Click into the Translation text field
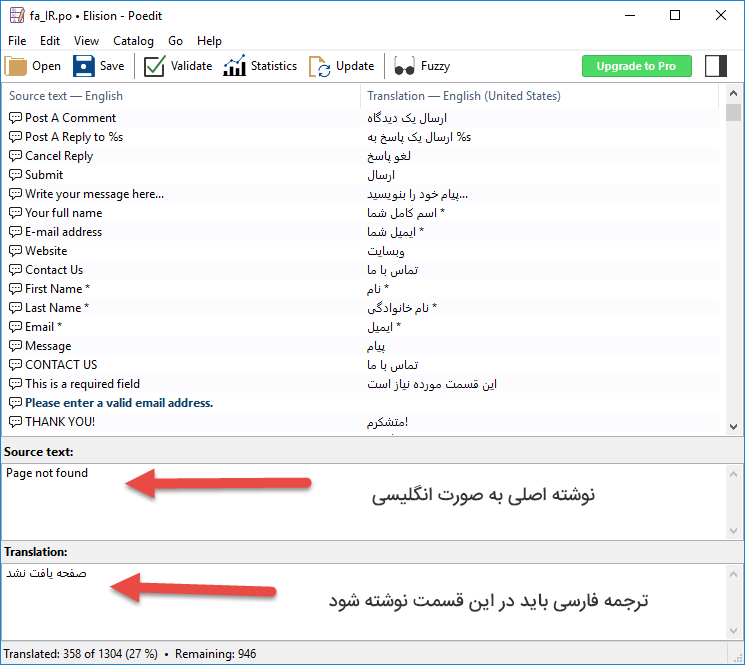This screenshot has width=745, height=665. click(364, 602)
